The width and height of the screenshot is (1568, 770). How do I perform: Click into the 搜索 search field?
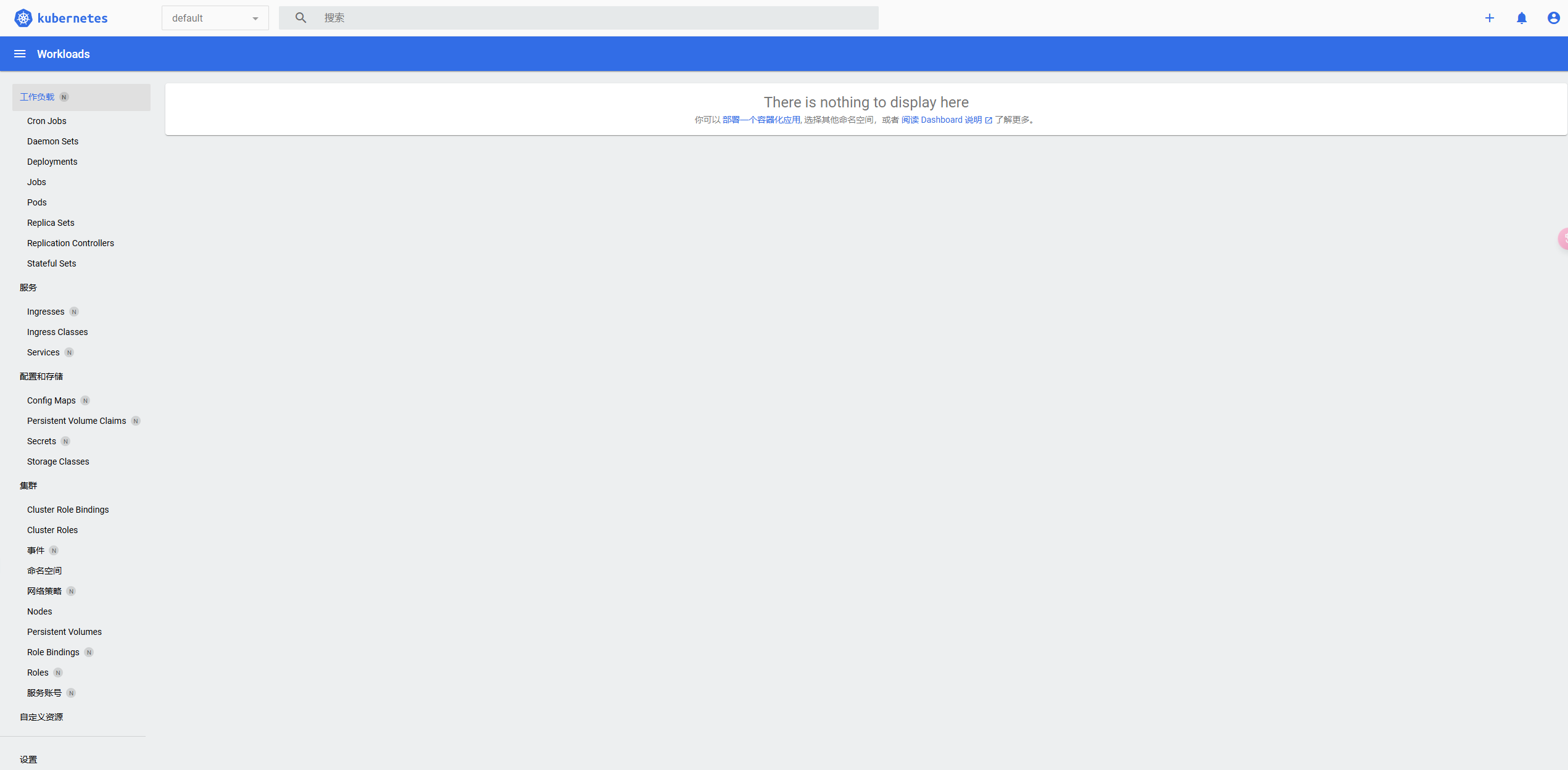[x=592, y=18]
